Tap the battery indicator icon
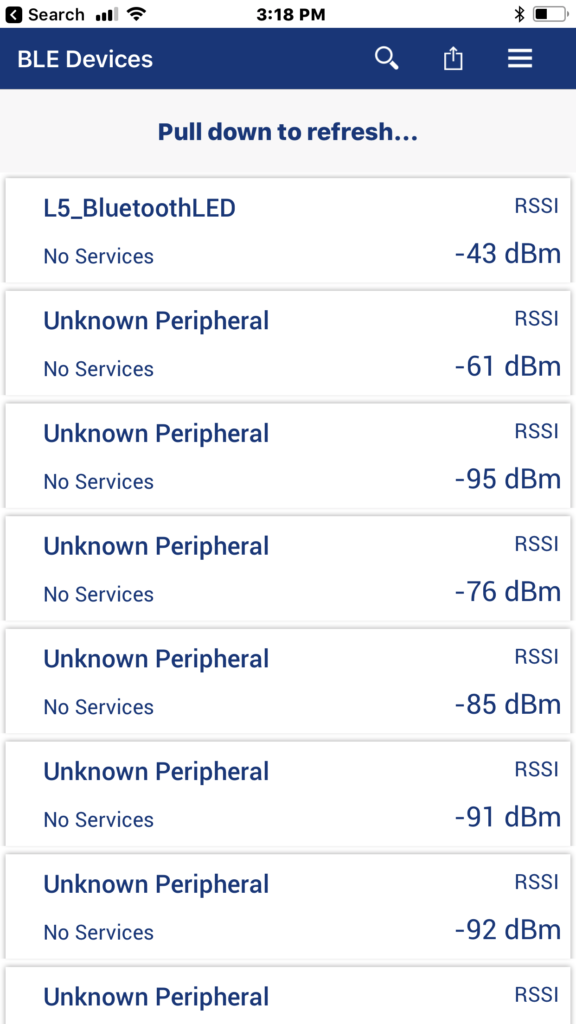Viewport: 576px width, 1024px height. coord(549,14)
